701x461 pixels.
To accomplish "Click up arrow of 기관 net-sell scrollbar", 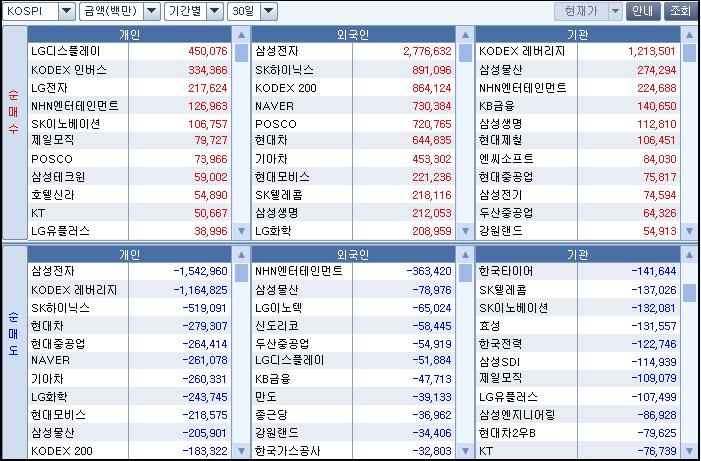I will [689, 255].
